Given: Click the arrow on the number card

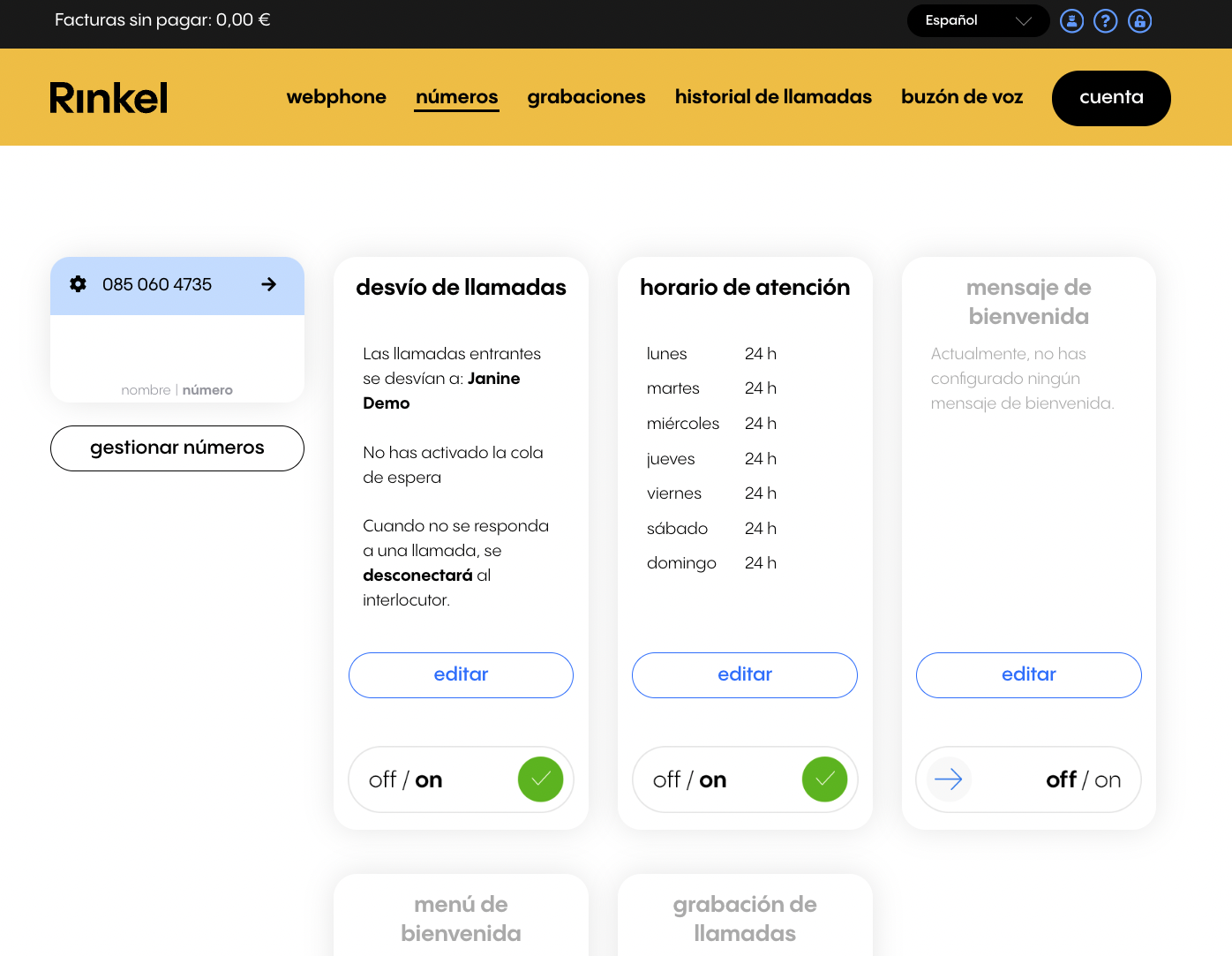Looking at the screenshot, I should click(269, 284).
